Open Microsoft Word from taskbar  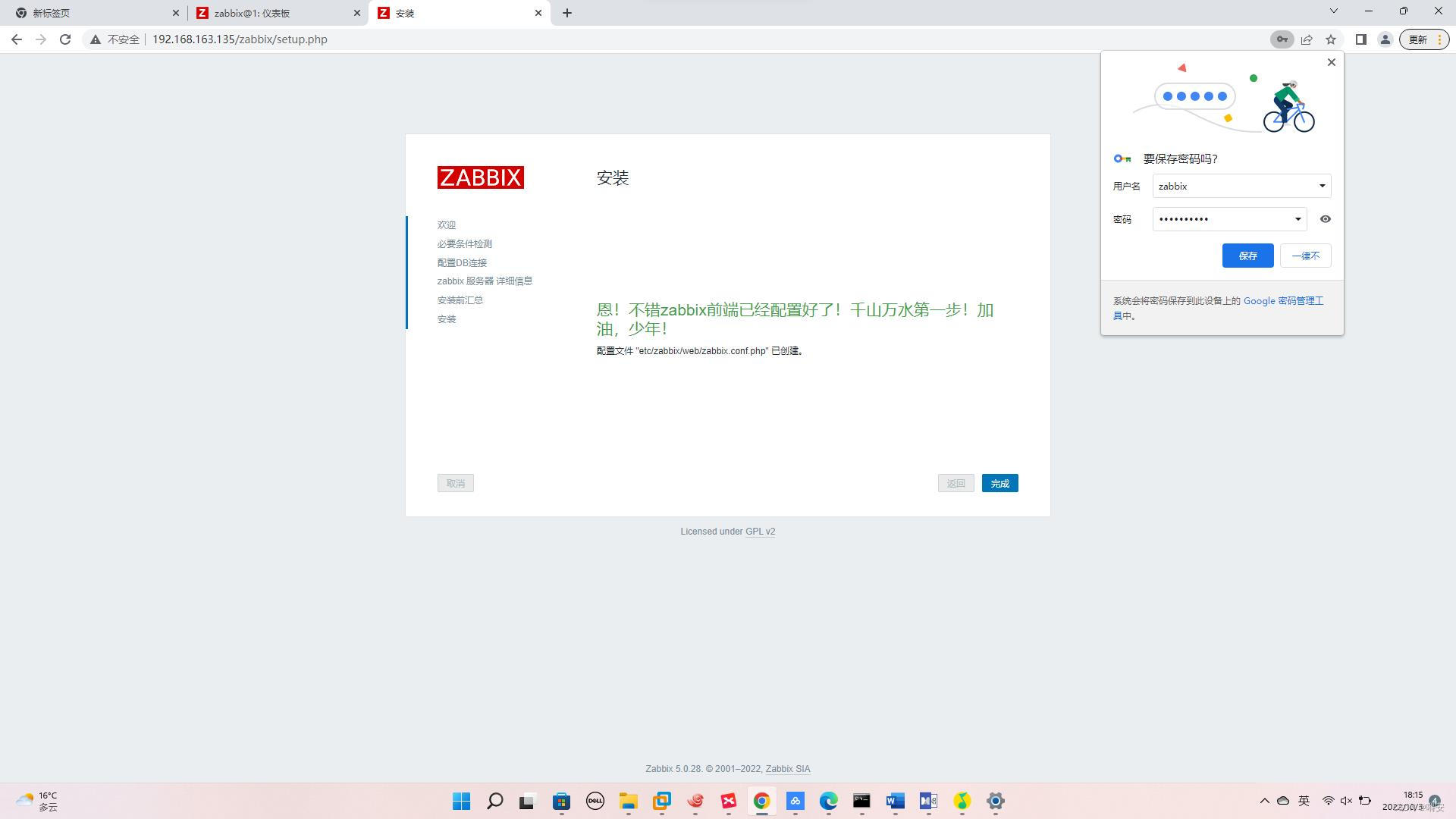point(896,801)
